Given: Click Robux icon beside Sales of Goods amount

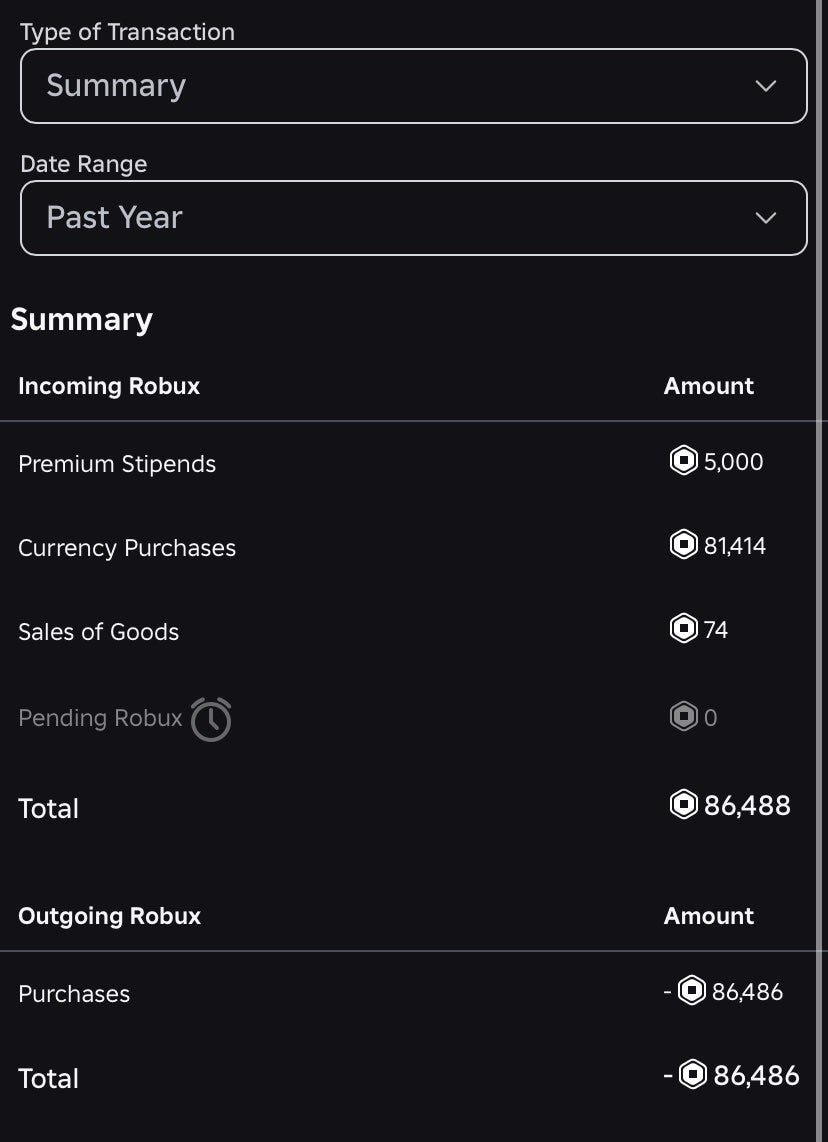Looking at the screenshot, I should 683,629.
